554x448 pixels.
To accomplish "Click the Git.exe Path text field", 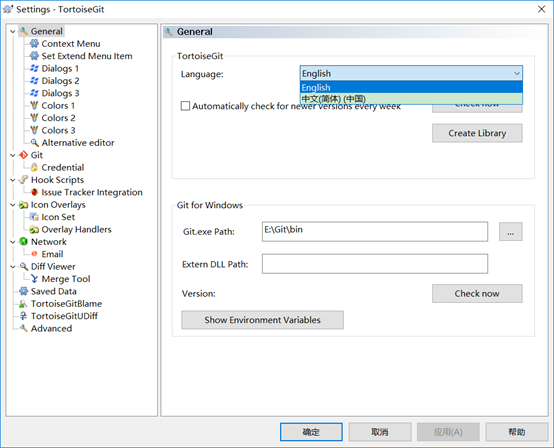I will tap(375, 232).
